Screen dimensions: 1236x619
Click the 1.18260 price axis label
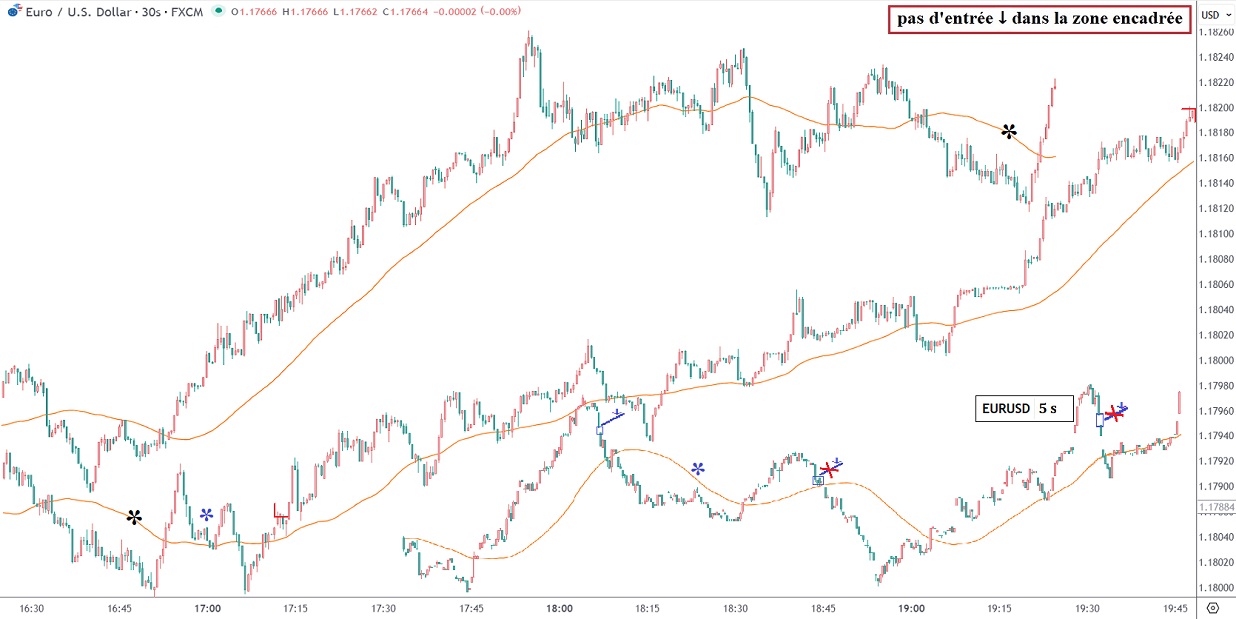pos(1215,32)
